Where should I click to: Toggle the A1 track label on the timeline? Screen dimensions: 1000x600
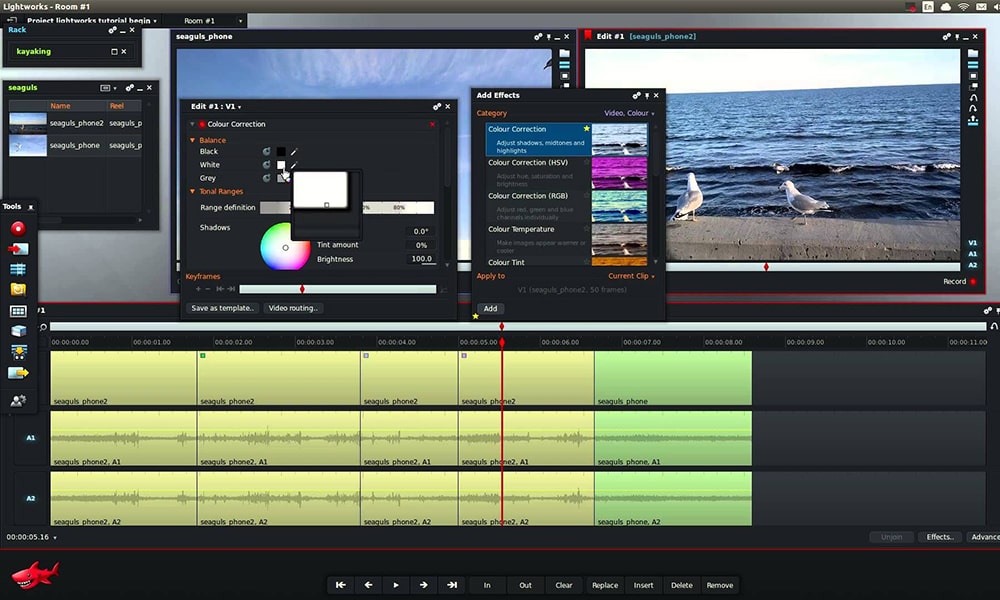(x=31, y=438)
